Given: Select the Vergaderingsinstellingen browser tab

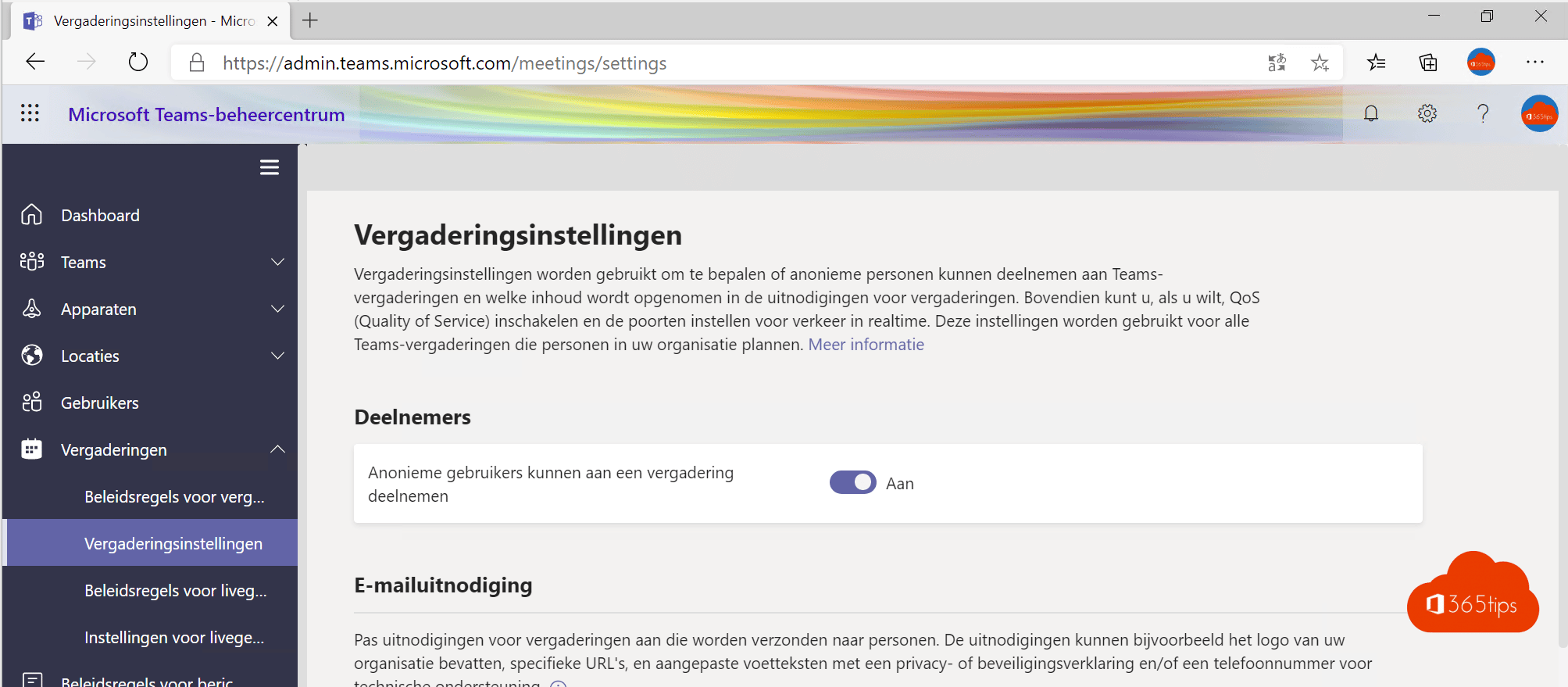Looking at the screenshot, I should 148,21.
